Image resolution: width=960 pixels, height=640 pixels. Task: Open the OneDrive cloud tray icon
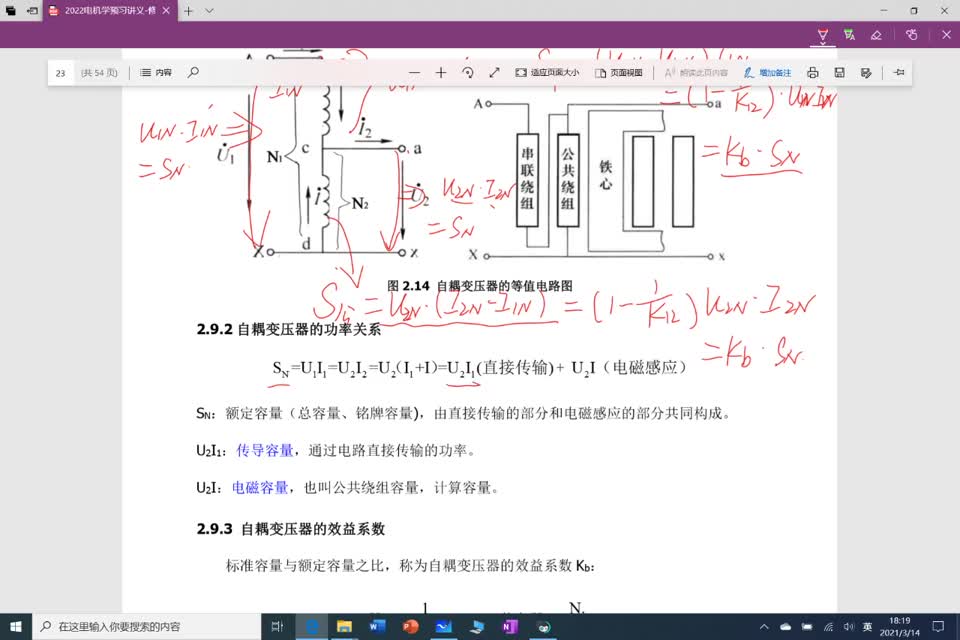(x=785, y=627)
